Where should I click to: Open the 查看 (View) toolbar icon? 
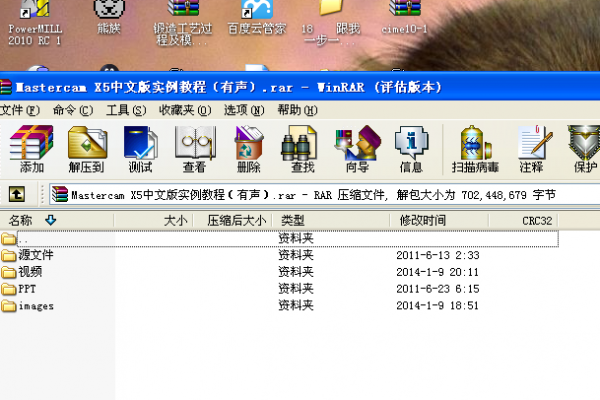pyautogui.click(x=195, y=149)
